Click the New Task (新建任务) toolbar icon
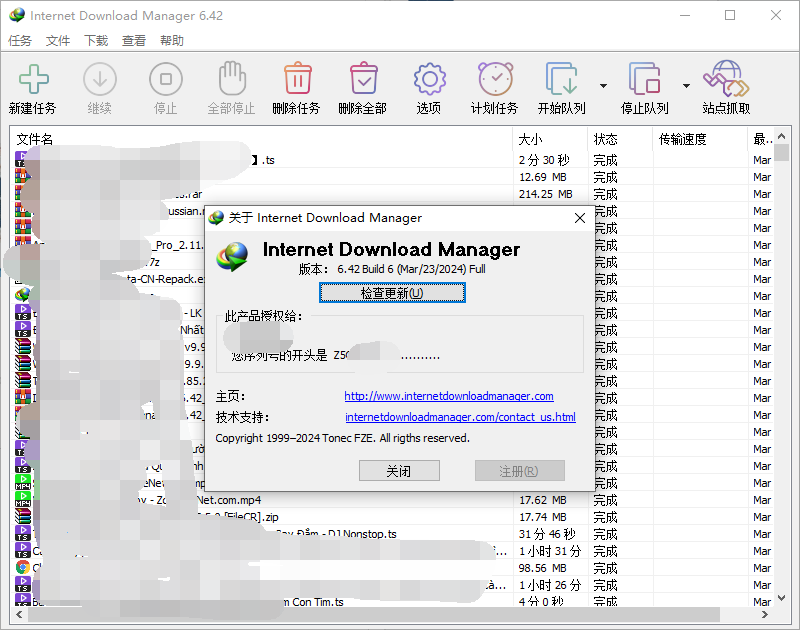The image size is (800, 630). 33,80
